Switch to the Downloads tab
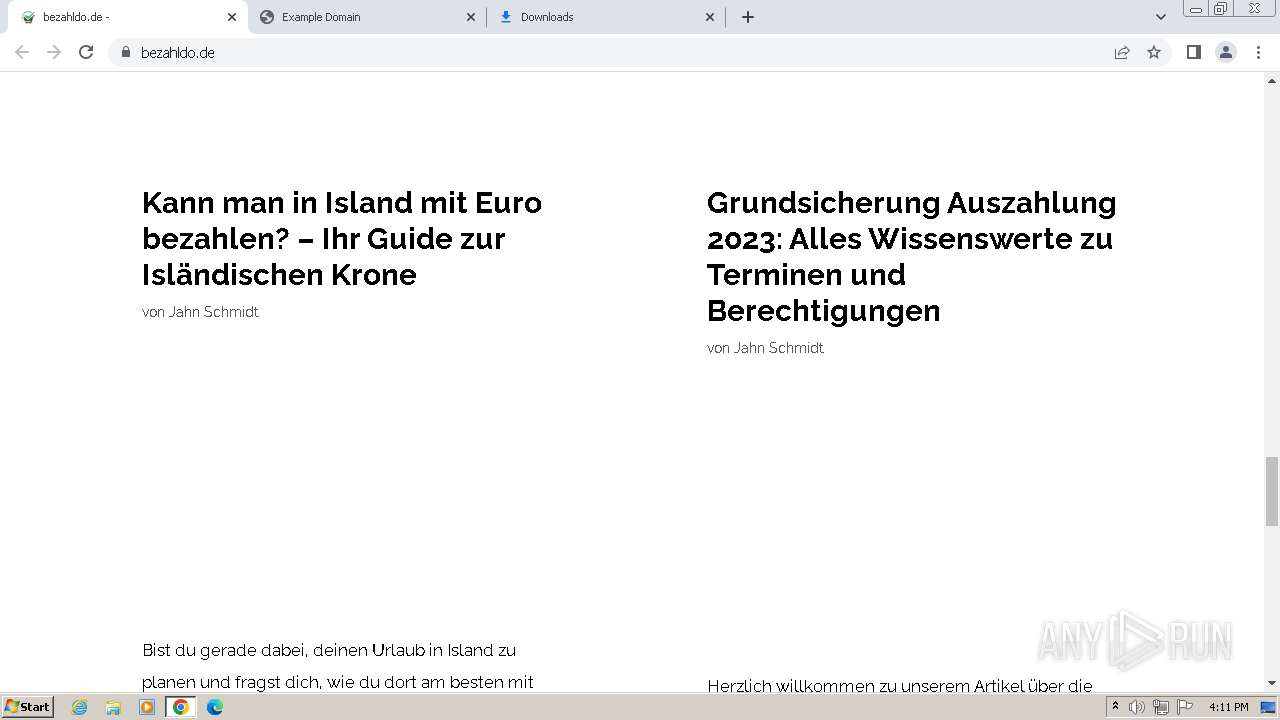Image resolution: width=1280 pixels, height=720 pixels. [607, 17]
